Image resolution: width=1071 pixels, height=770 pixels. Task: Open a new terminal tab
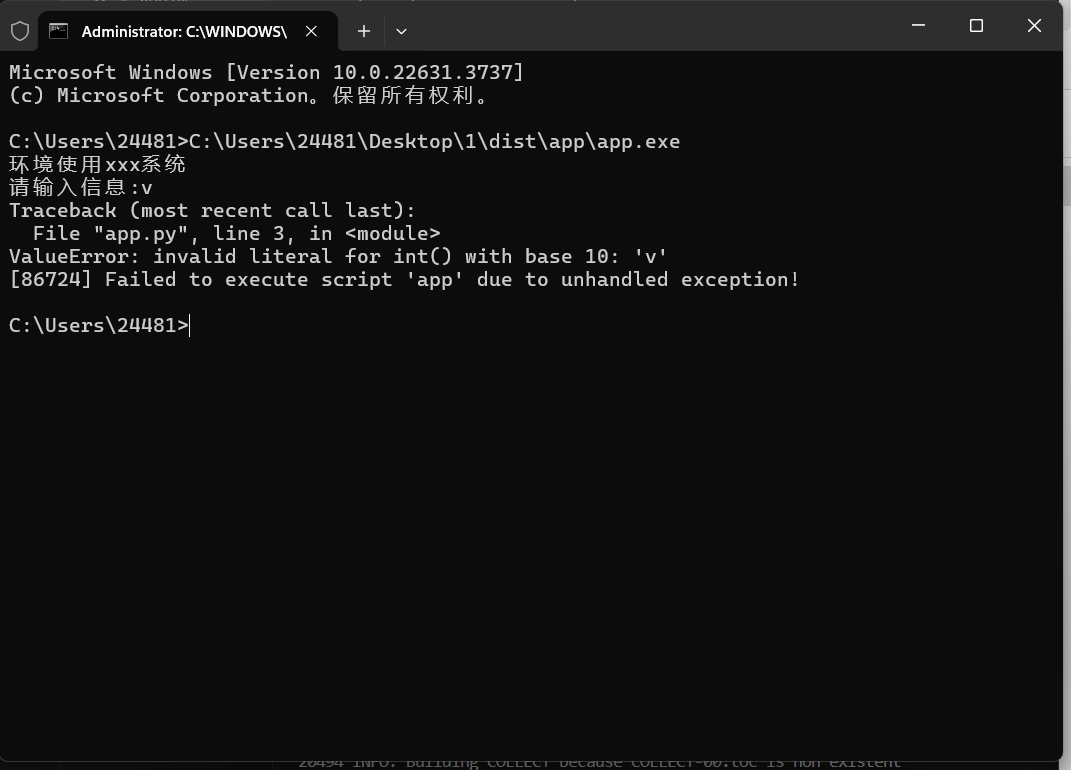364,31
